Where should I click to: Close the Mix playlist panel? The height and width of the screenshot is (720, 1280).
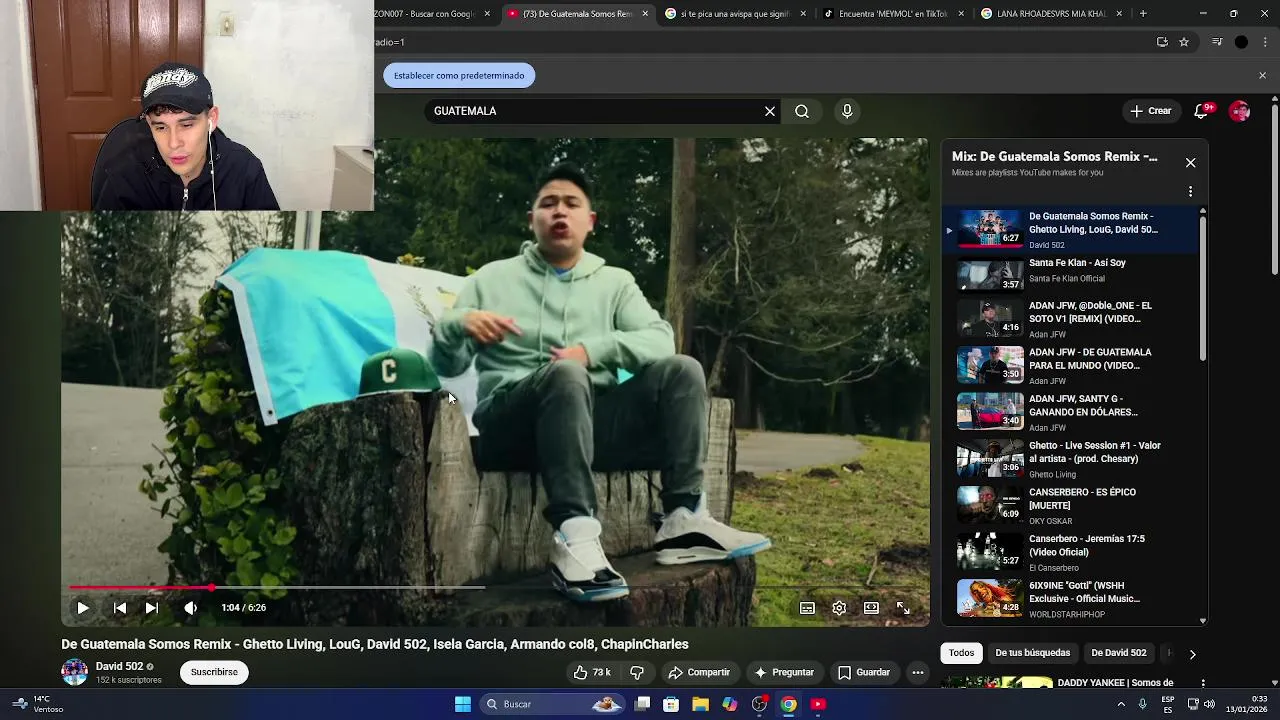click(x=1190, y=162)
